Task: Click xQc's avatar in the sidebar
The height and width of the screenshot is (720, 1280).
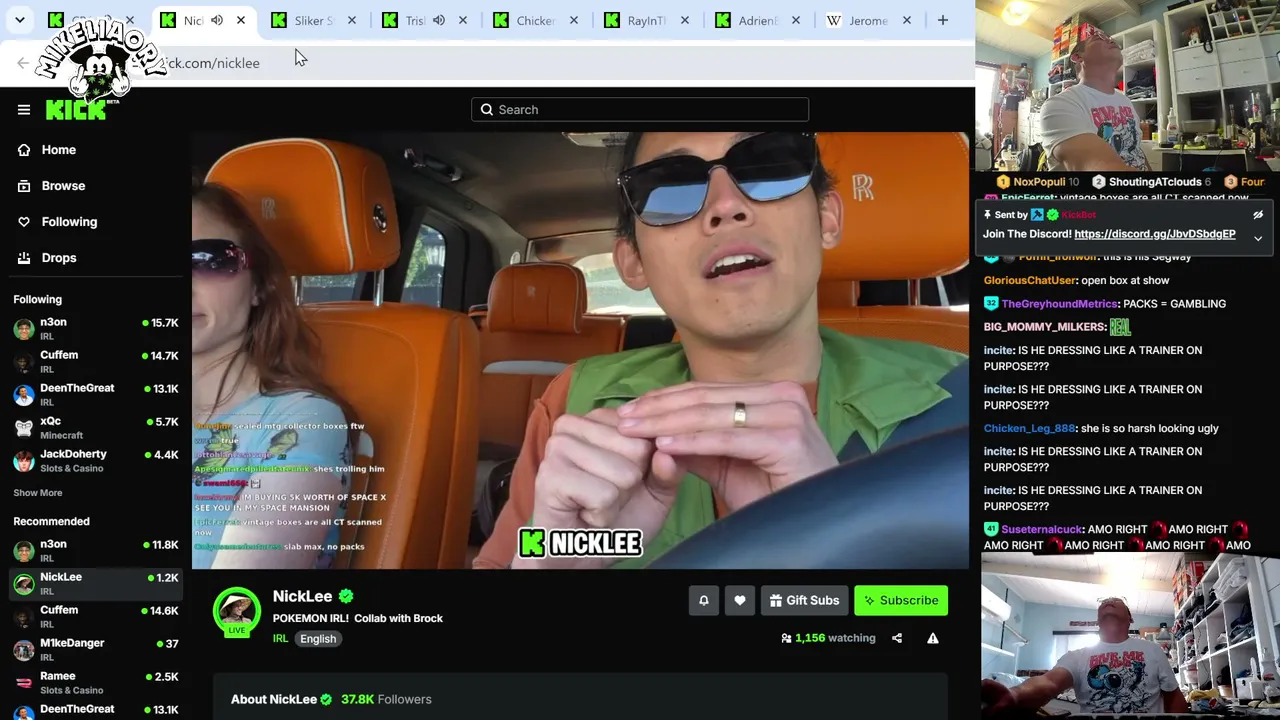Action: pyautogui.click(x=24, y=428)
